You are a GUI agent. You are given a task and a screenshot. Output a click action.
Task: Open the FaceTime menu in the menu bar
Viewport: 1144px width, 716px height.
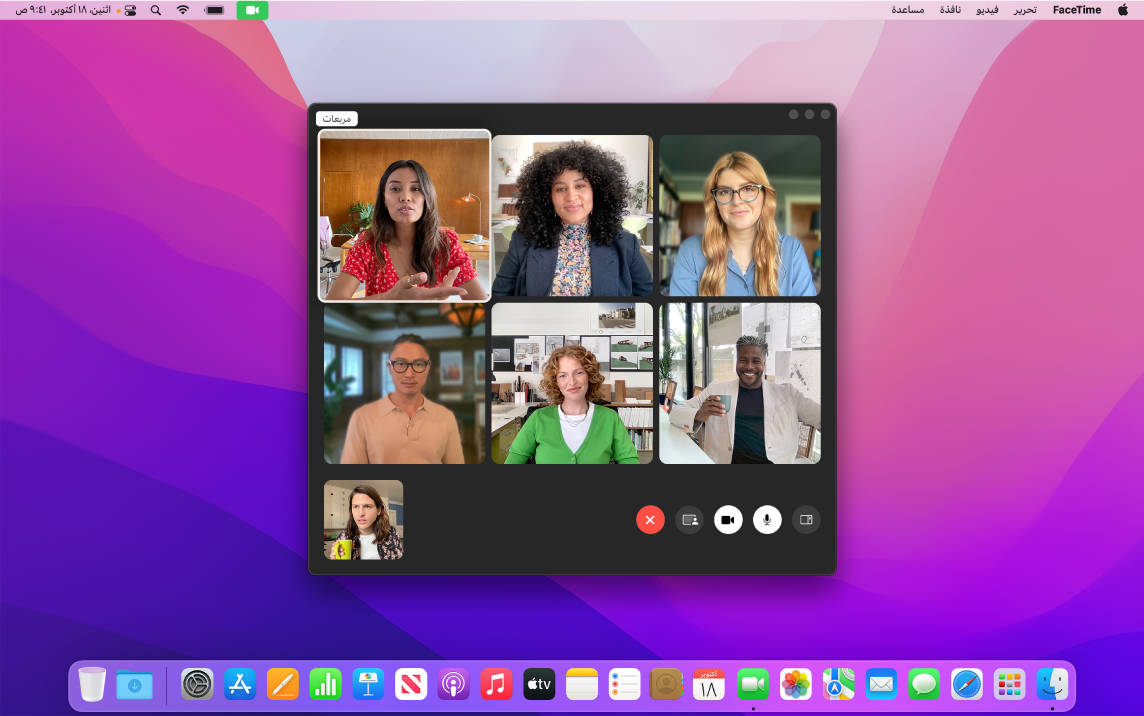[1076, 10]
